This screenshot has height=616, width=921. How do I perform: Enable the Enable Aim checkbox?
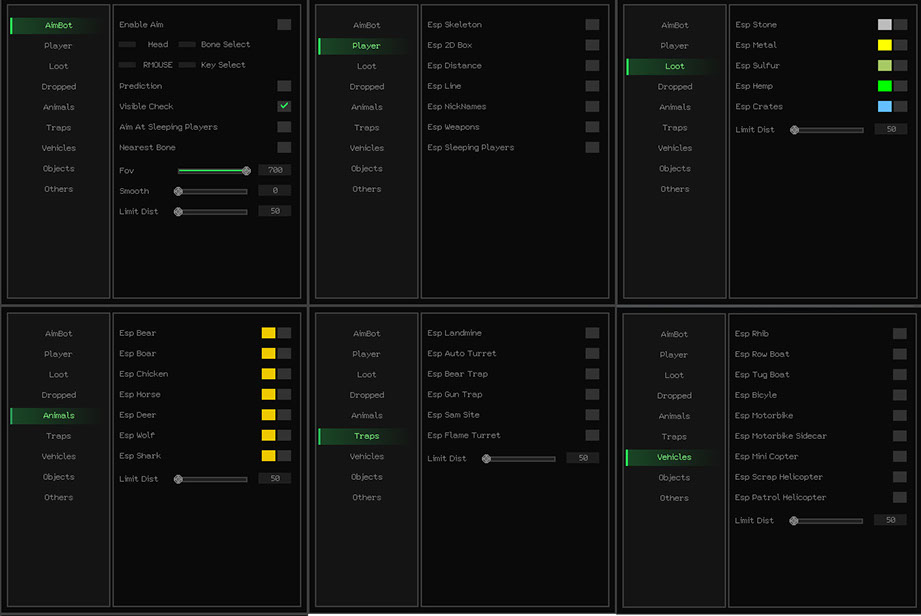click(284, 24)
